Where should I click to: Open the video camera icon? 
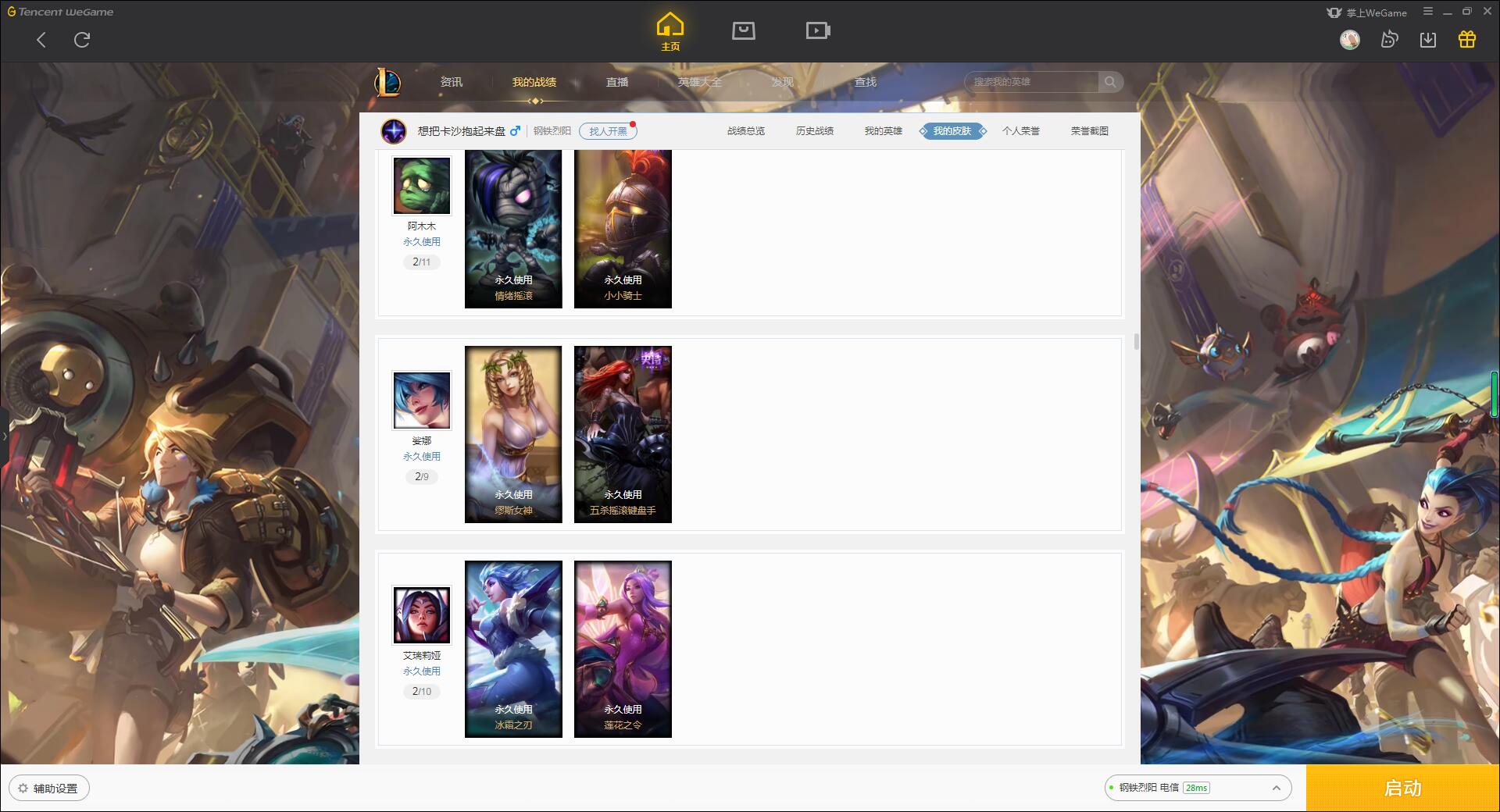tap(818, 31)
